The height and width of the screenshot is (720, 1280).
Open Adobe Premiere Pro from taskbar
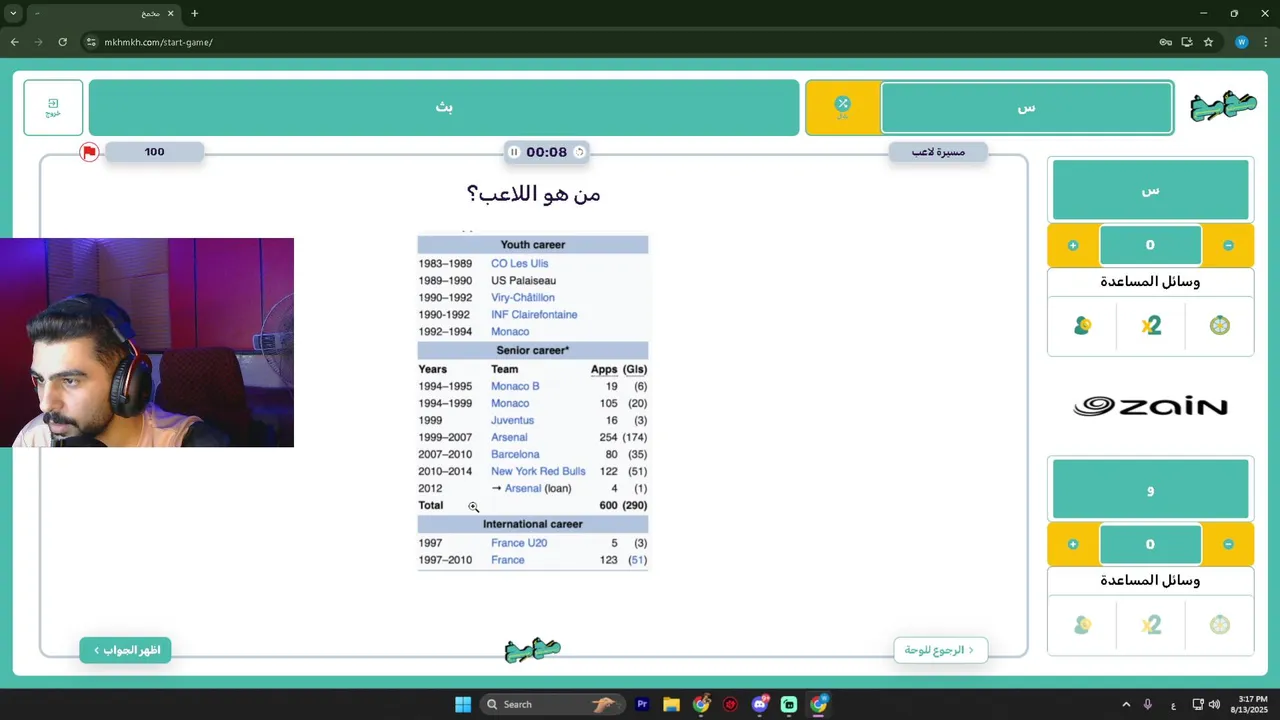tap(642, 704)
